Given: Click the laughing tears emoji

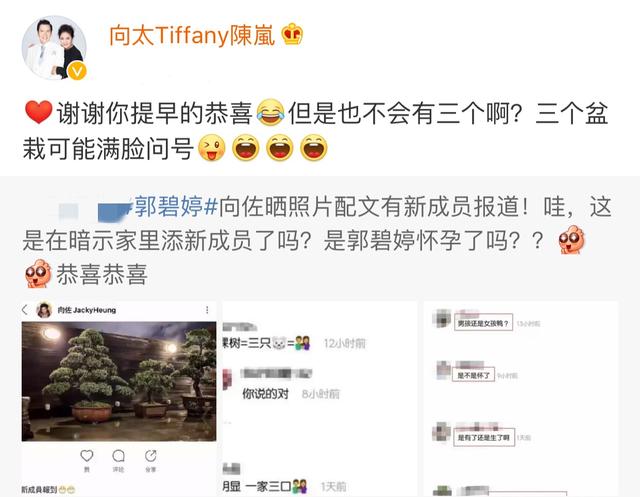Looking at the screenshot, I should pos(270,113).
